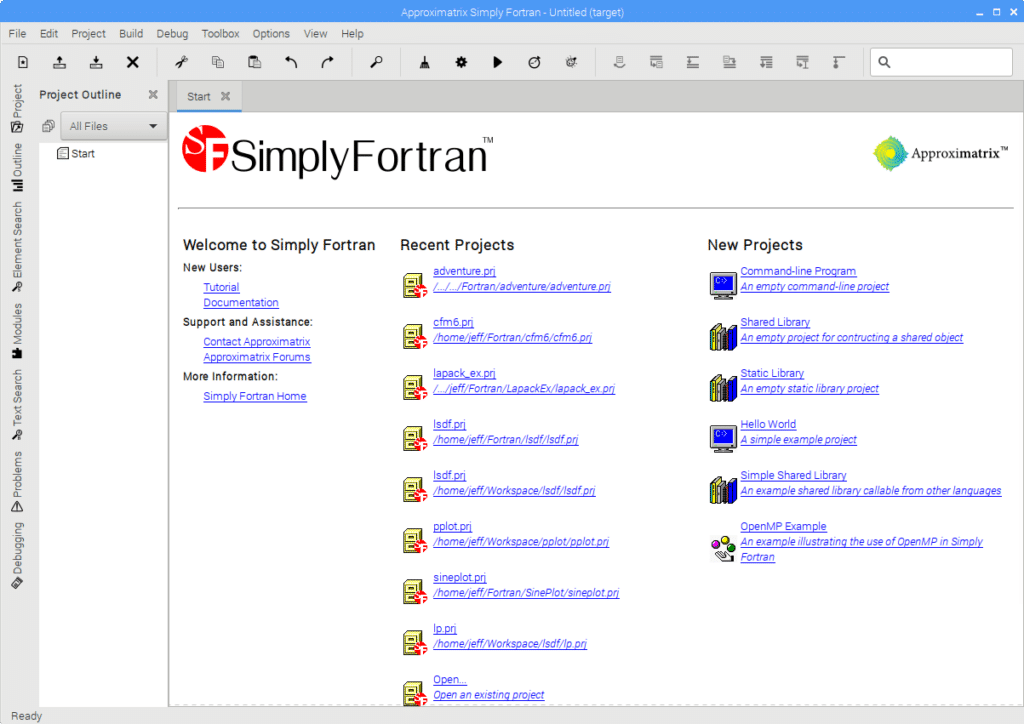Close the Project Outline panel
Image resolution: width=1024 pixels, height=724 pixels.
(153, 95)
